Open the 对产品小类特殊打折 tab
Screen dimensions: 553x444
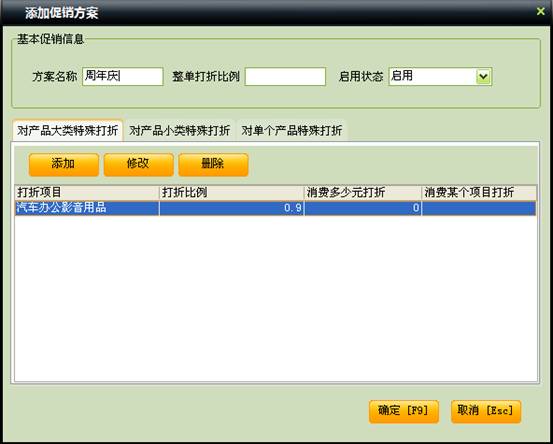(x=180, y=131)
